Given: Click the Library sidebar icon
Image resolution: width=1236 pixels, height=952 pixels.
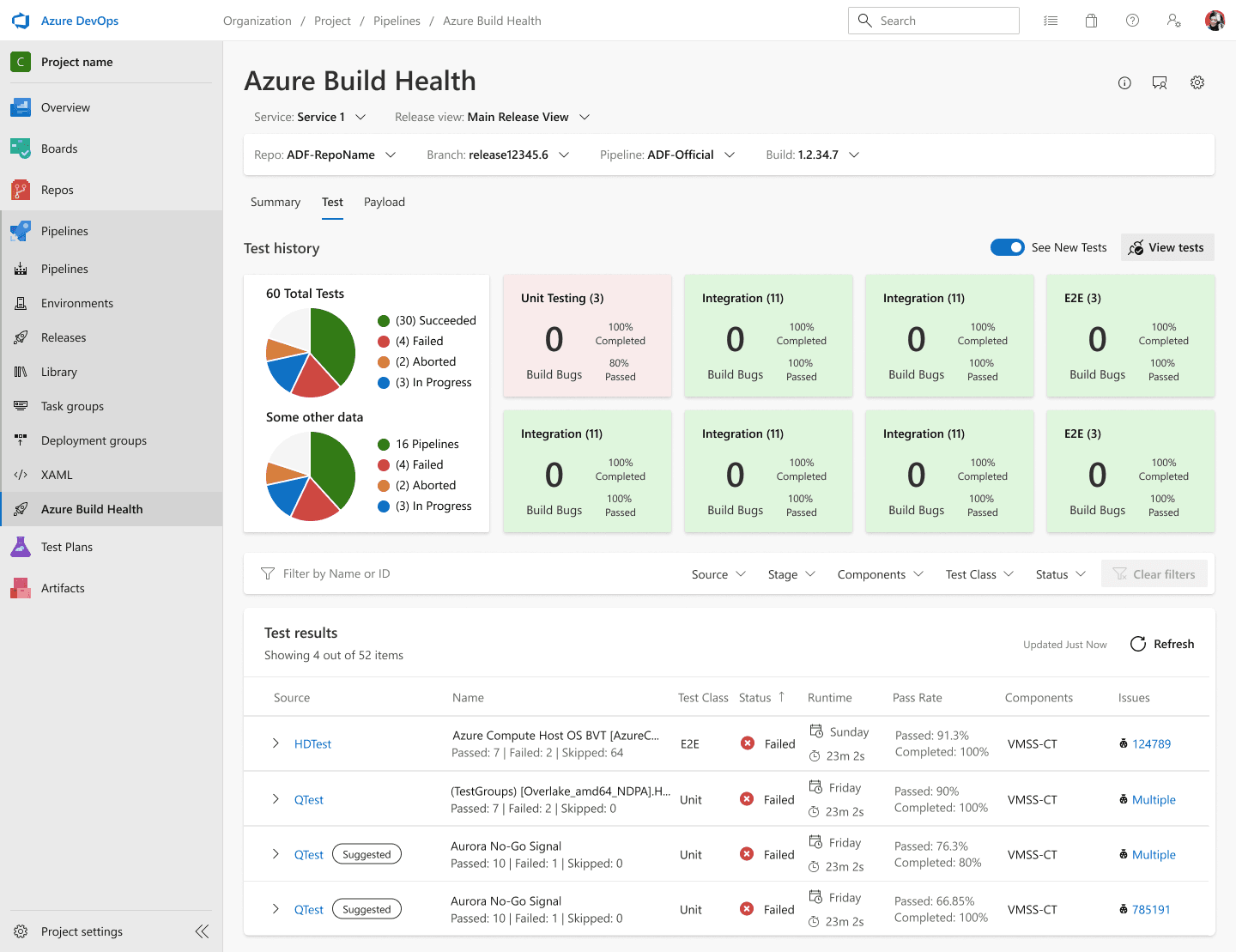Looking at the screenshot, I should [x=21, y=372].
